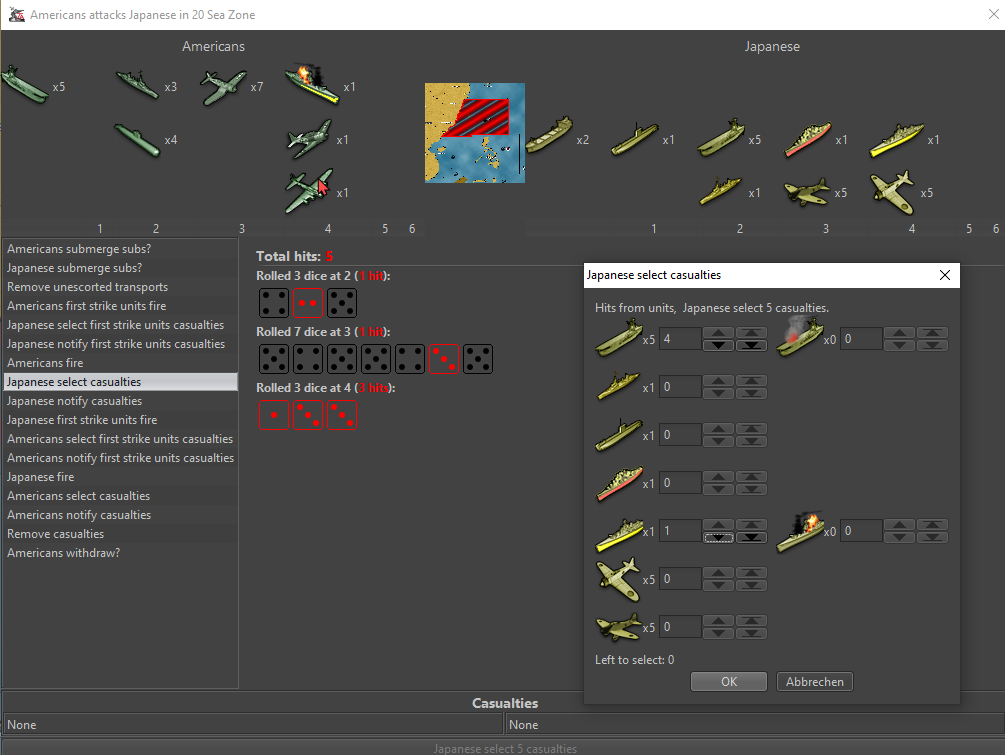Select 'Japanese fire' step in list

41,477
